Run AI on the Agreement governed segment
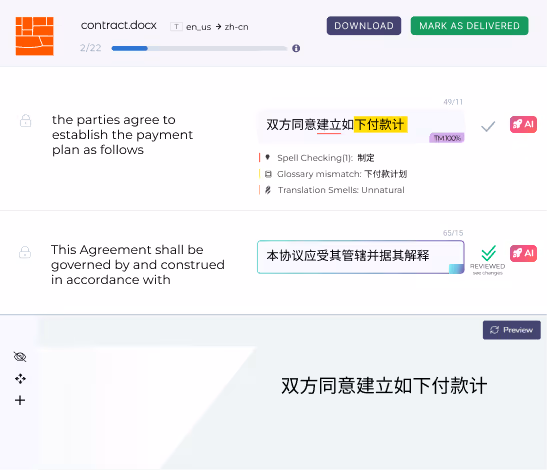 [523, 253]
